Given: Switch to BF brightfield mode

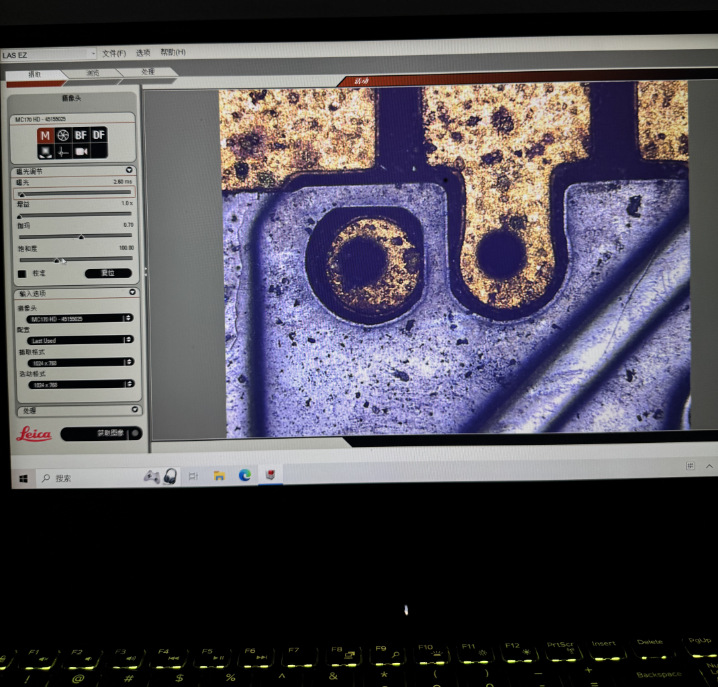Looking at the screenshot, I should pos(81,135).
